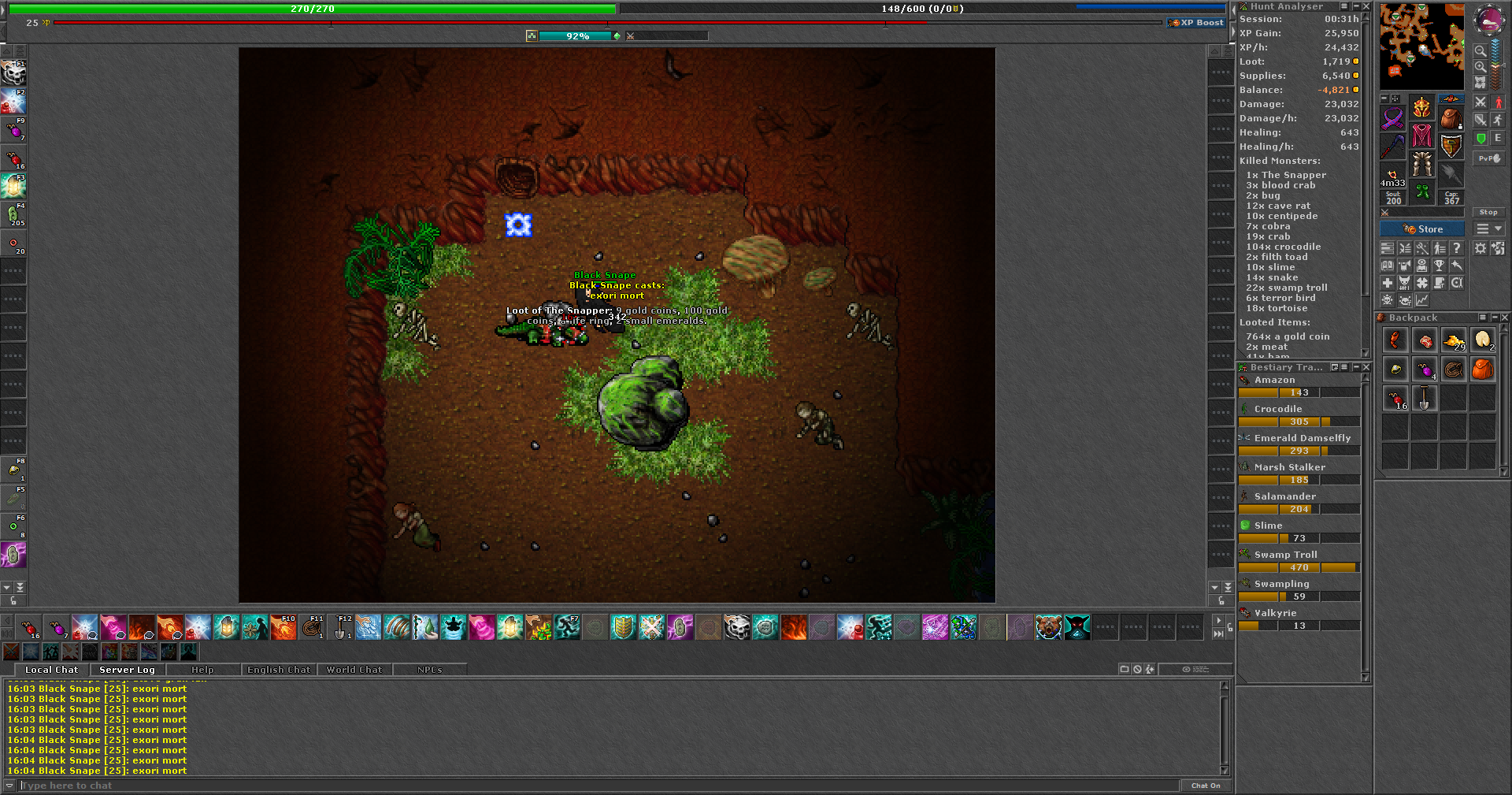Viewport: 1512px width, 795px height.
Task: Click the question mark help icon
Action: (1457, 248)
